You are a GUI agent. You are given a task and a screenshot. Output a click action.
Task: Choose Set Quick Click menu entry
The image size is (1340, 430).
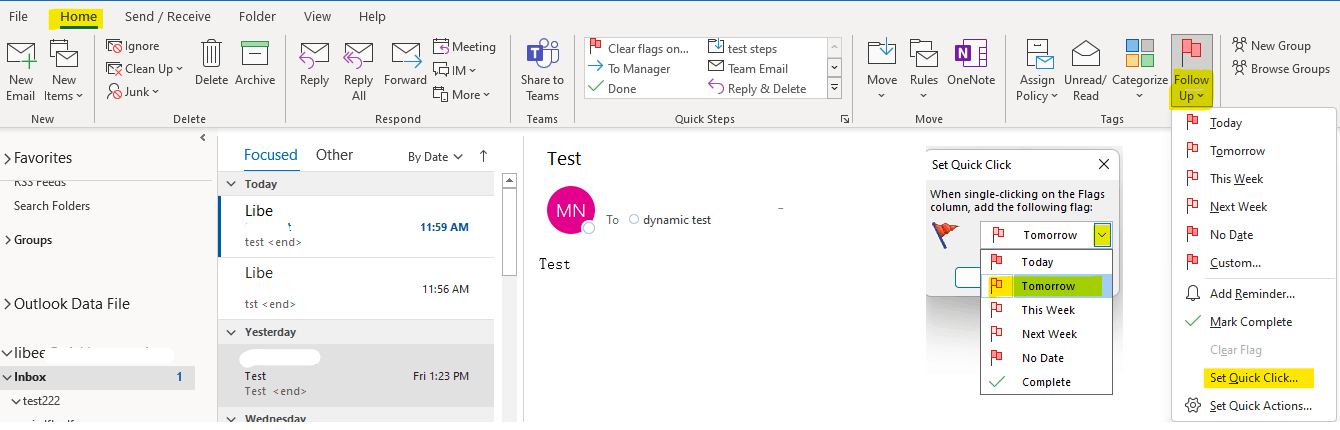1253,378
